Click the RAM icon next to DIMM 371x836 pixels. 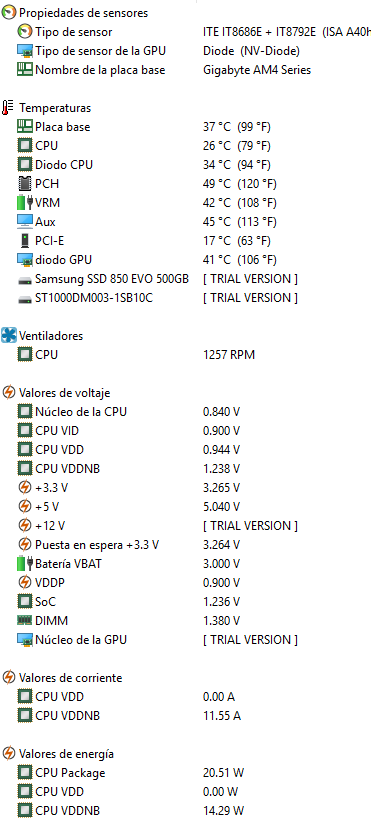(x=25, y=621)
